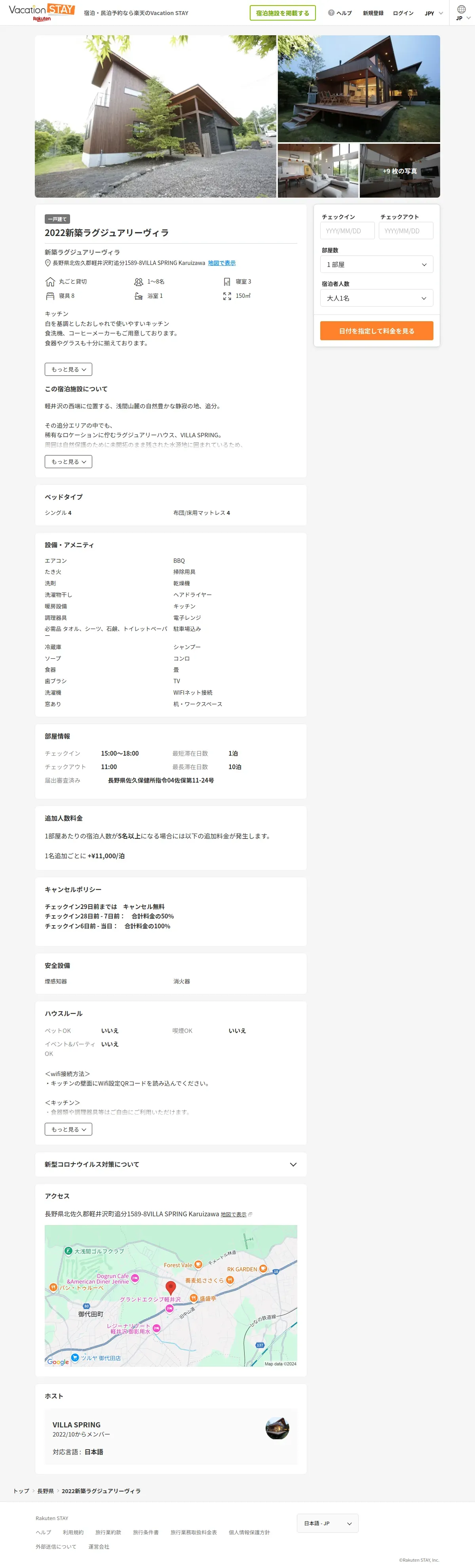This screenshot has width=475, height=1568.
Task: Open the 部屋数 1部屋 dropdown
Action: point(376,264)
